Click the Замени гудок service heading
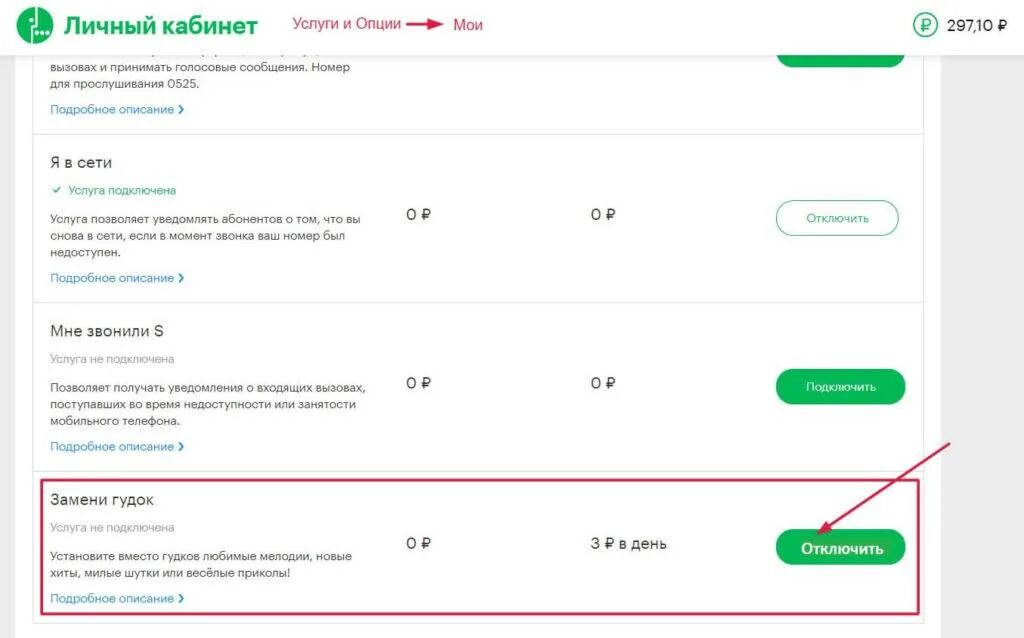The image size is (1024, 638). [x=102, y=500]
